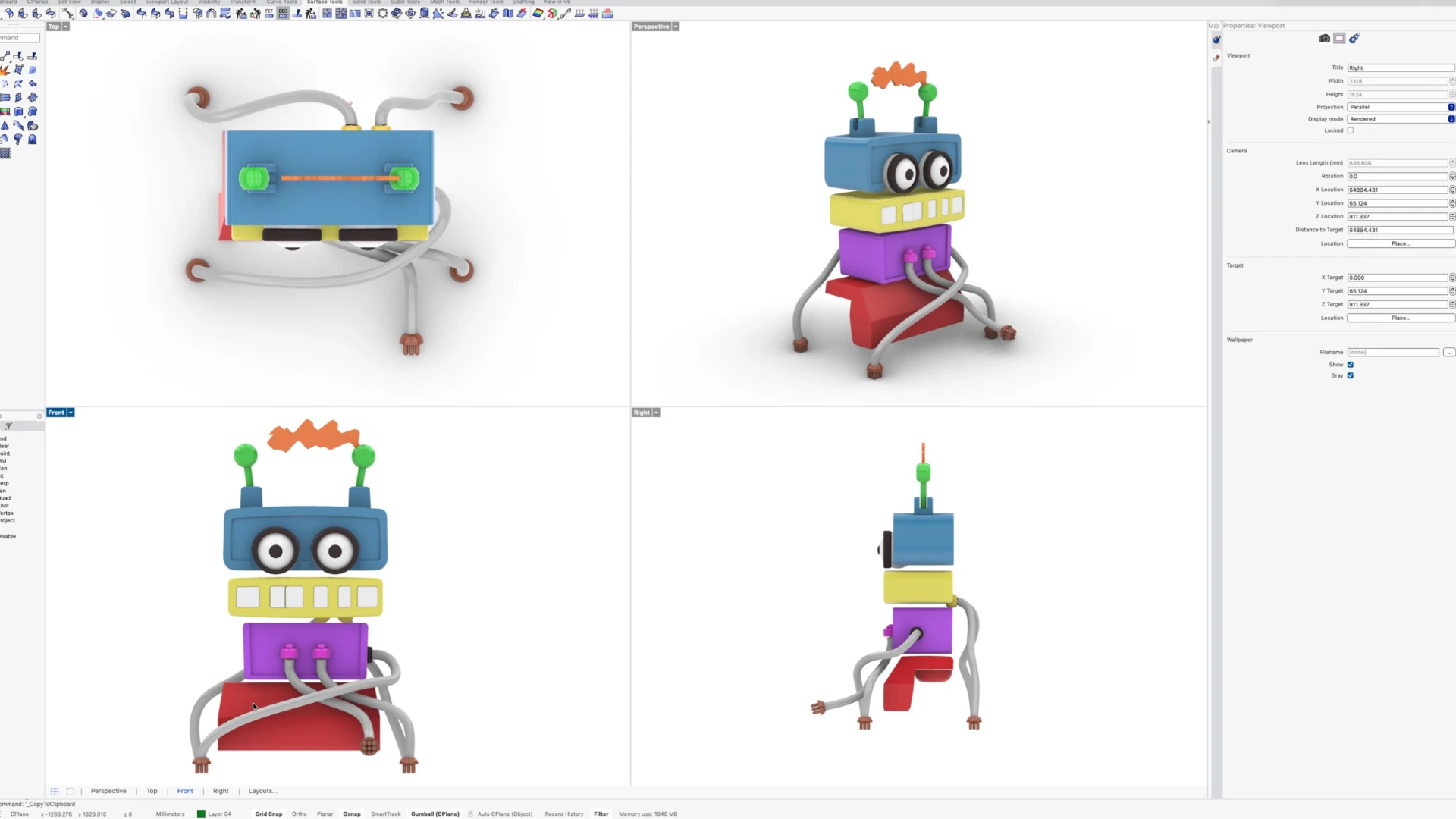Switch to the Right viewport tab

coord(221,791)
